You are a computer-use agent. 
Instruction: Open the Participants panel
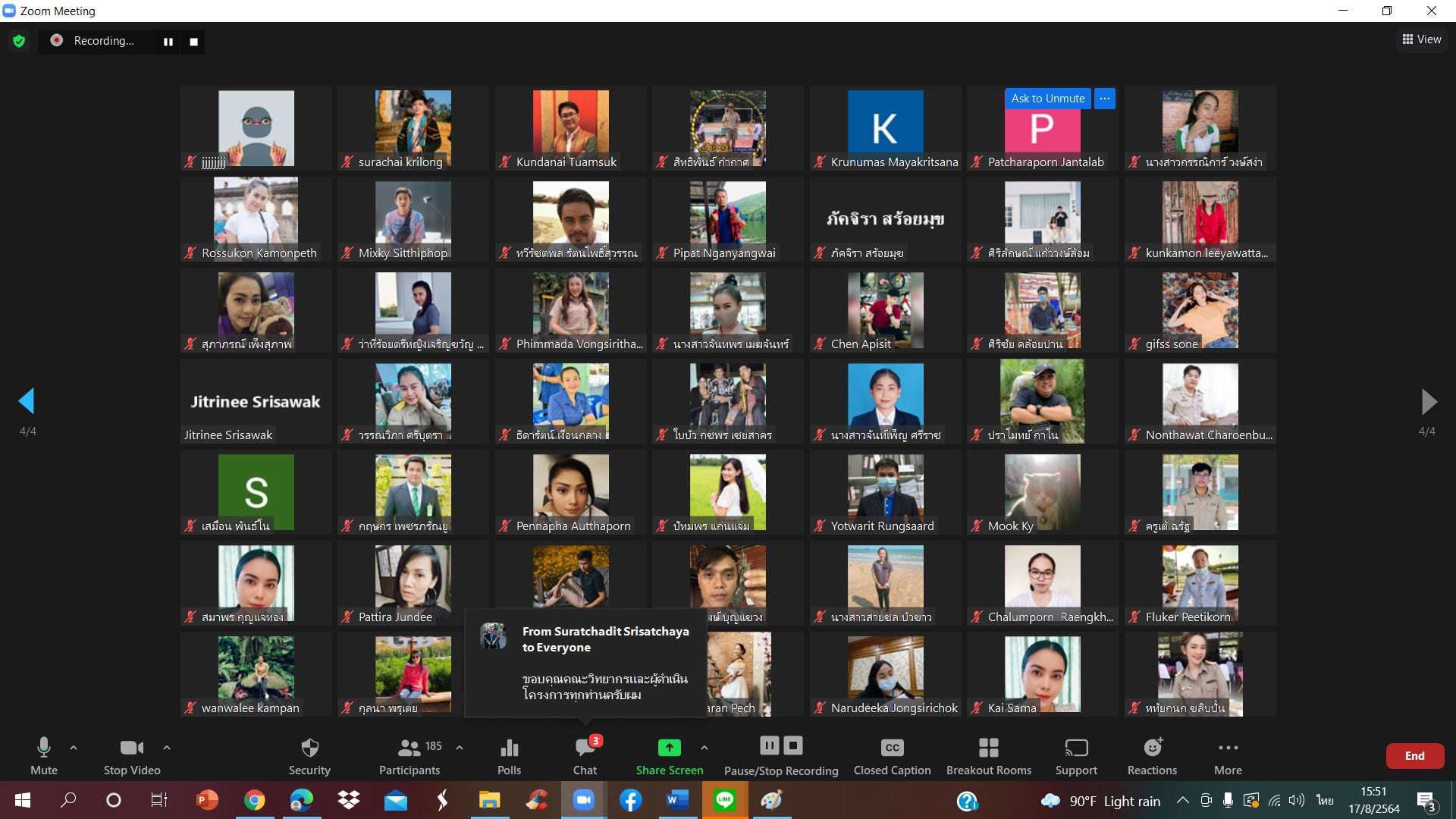(409, 756)
